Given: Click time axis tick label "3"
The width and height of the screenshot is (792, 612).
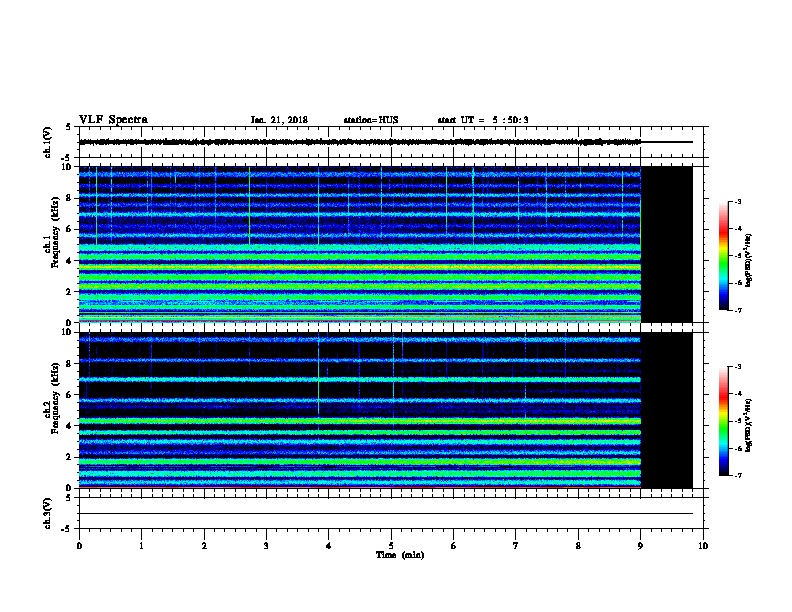Looking at the screenshot, I should click(266, 546).
